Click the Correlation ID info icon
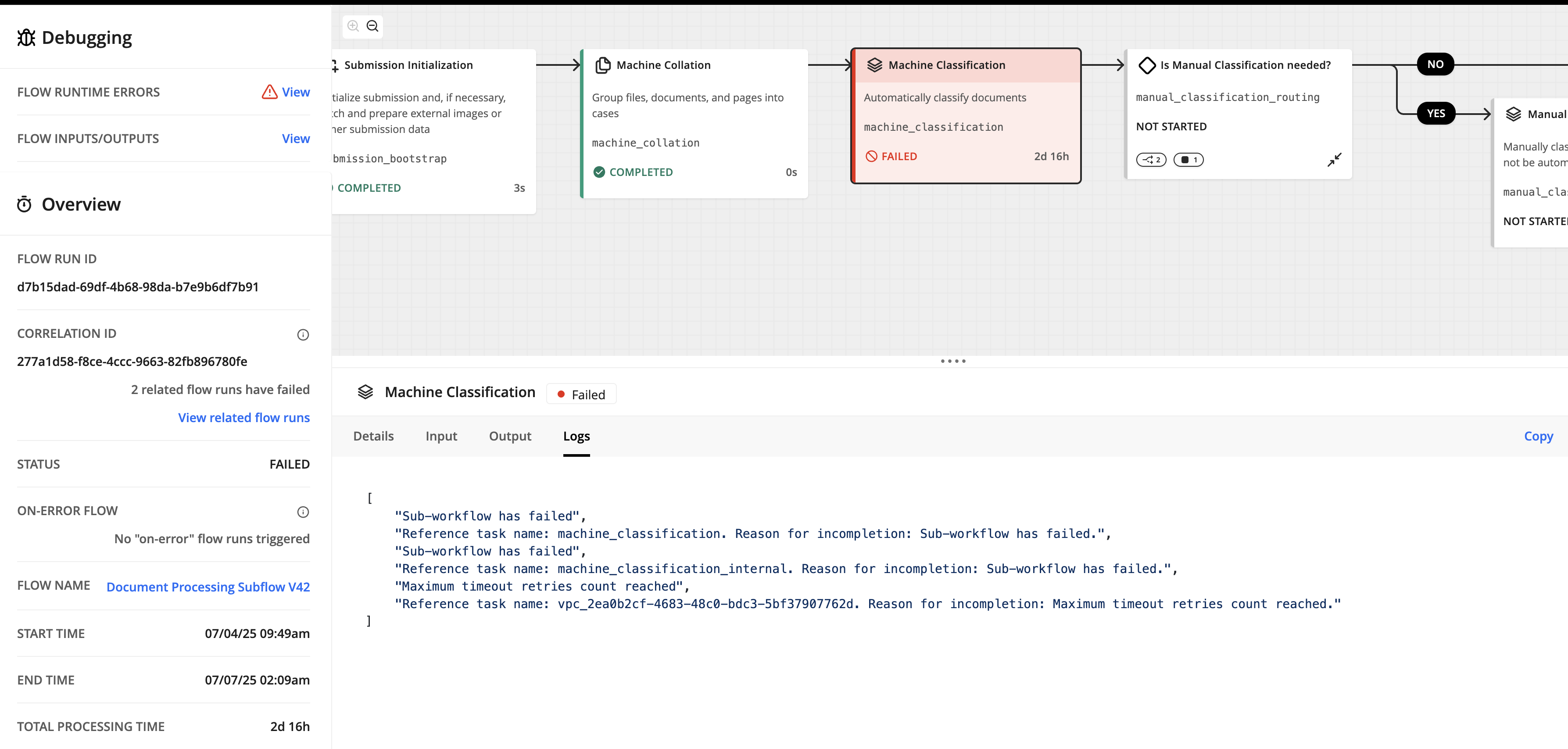 pos(303,334)
